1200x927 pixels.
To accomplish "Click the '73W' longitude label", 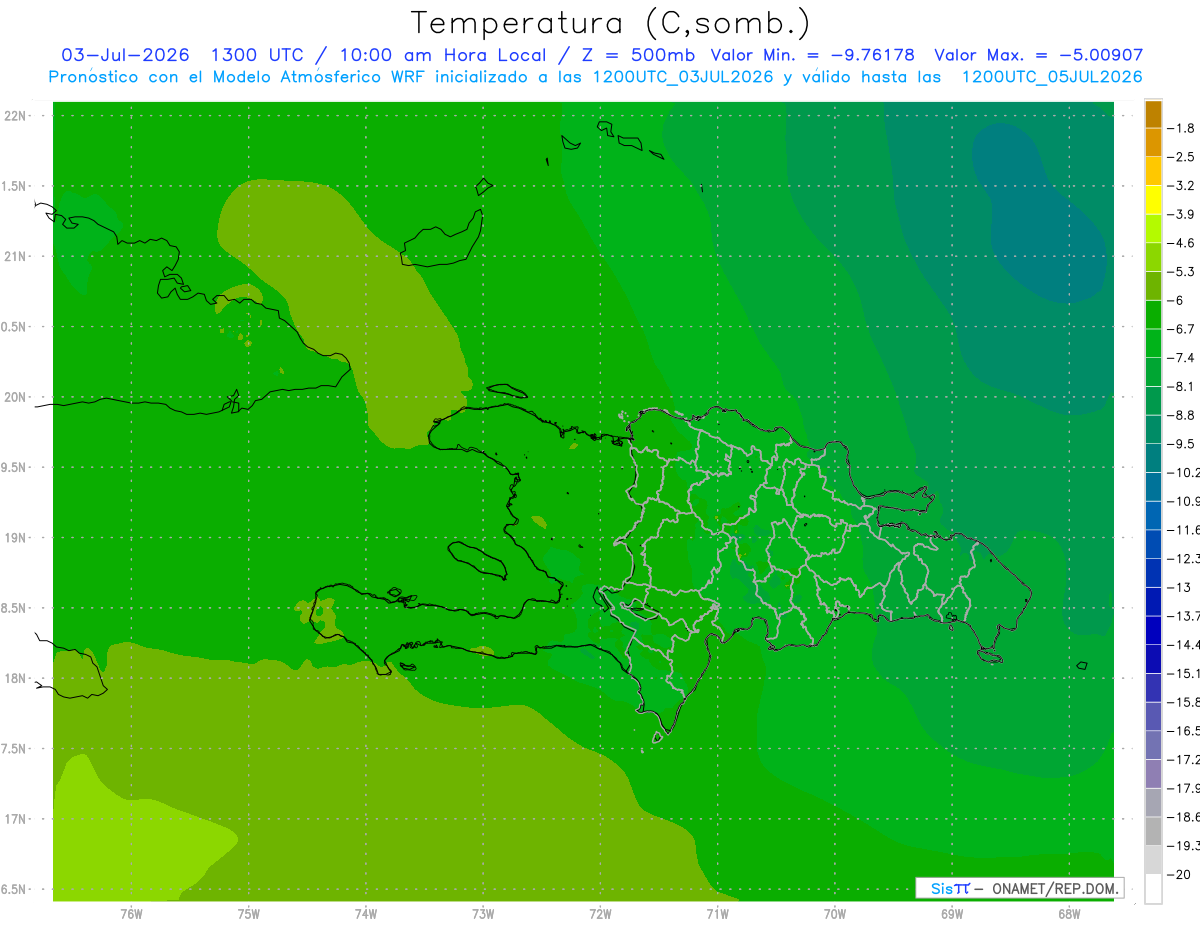I will (x=483, y=913).
